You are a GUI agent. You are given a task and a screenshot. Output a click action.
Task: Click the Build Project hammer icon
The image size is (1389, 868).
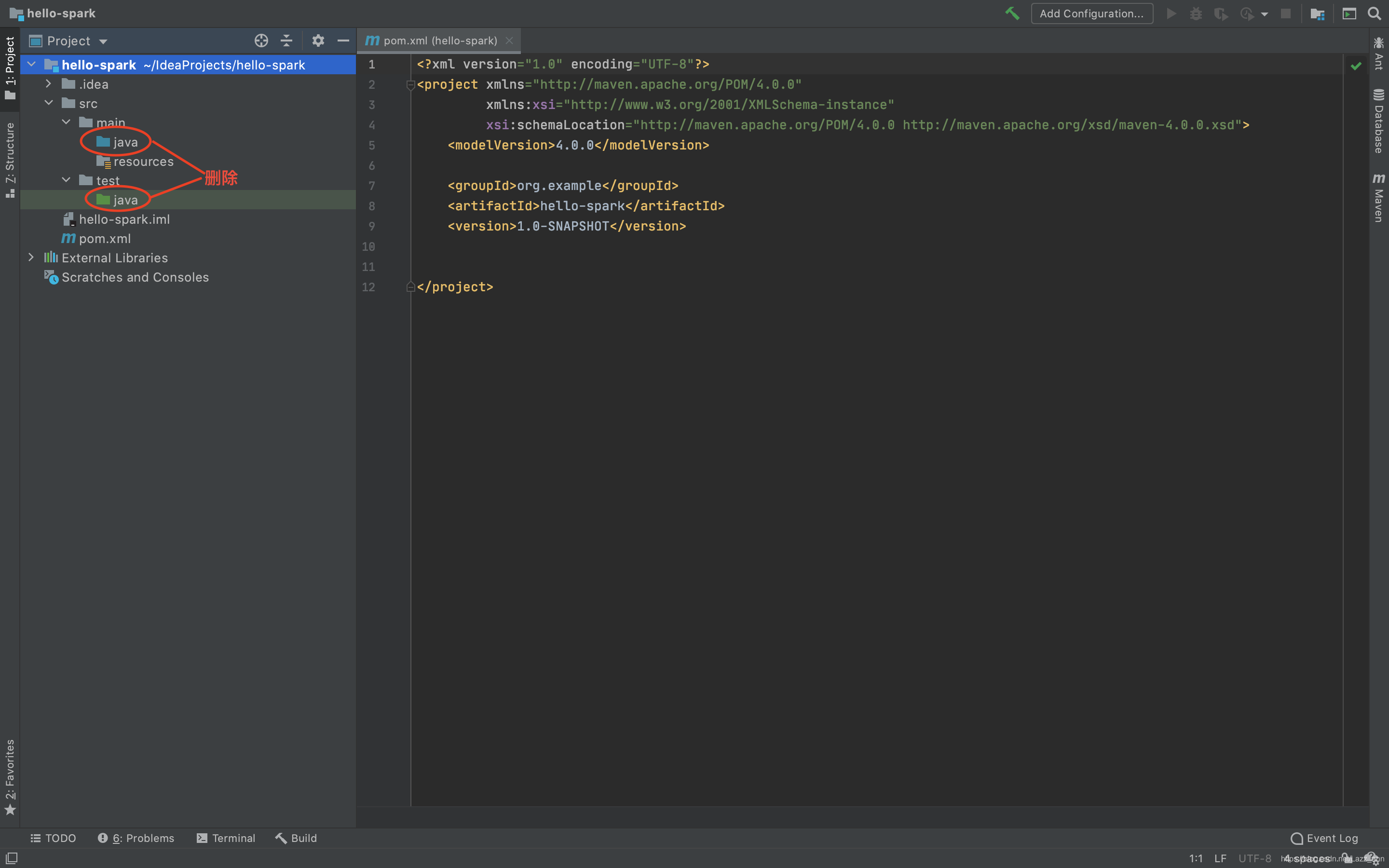pyautogui.click(x=1012, y=13)
